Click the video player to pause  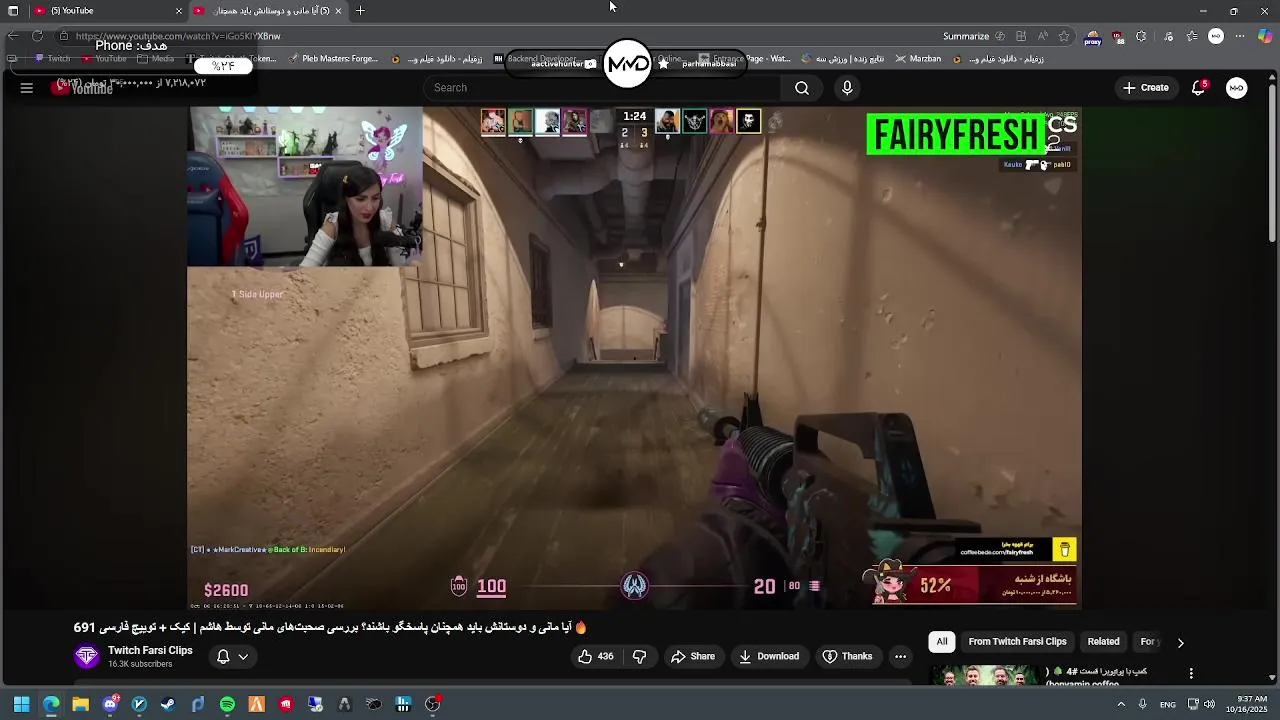634,358
